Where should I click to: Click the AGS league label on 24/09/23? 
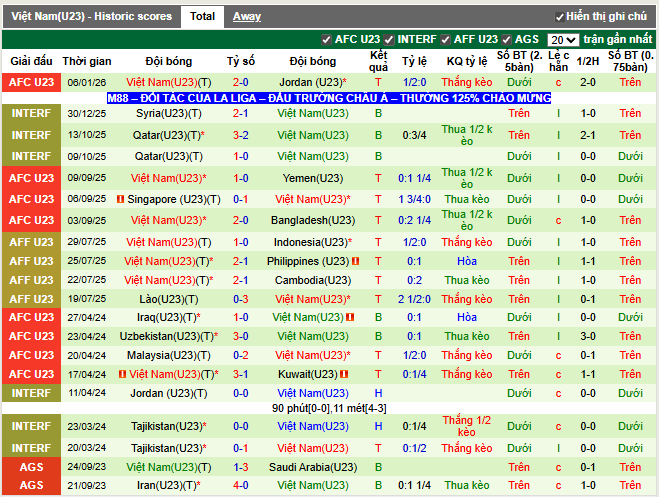coord(32,467)
